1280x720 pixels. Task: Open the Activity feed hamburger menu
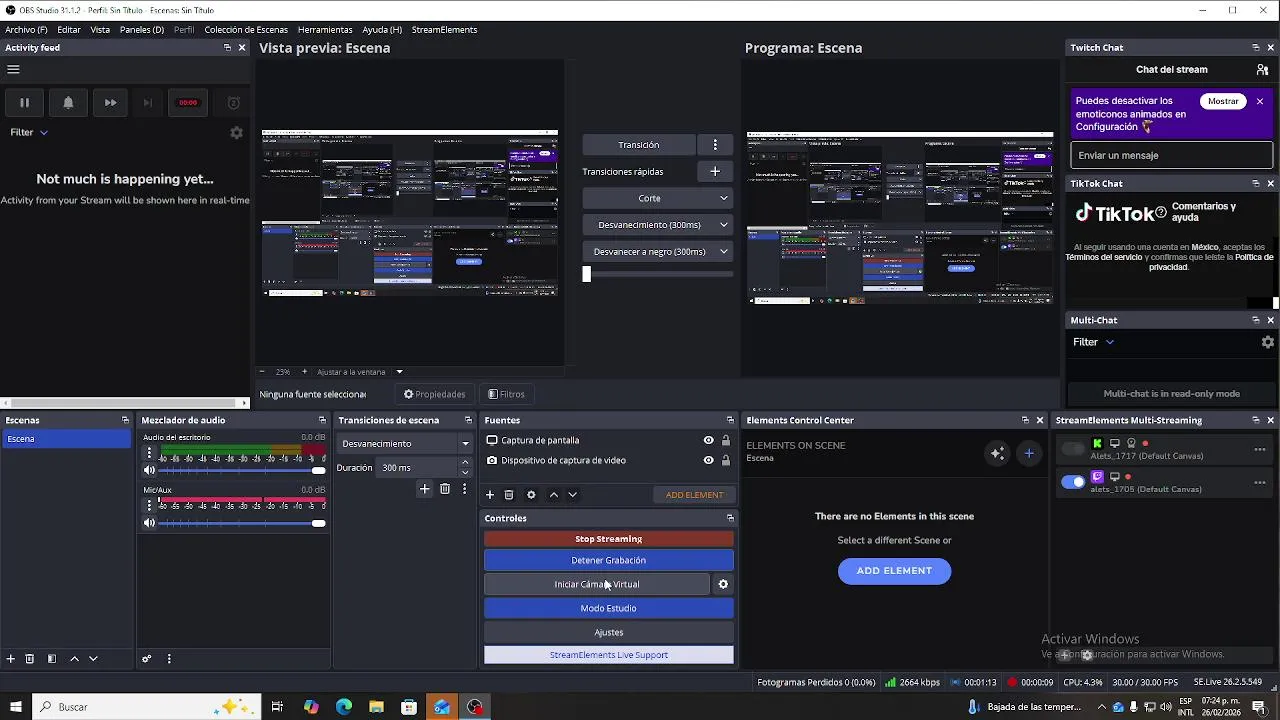13,70
